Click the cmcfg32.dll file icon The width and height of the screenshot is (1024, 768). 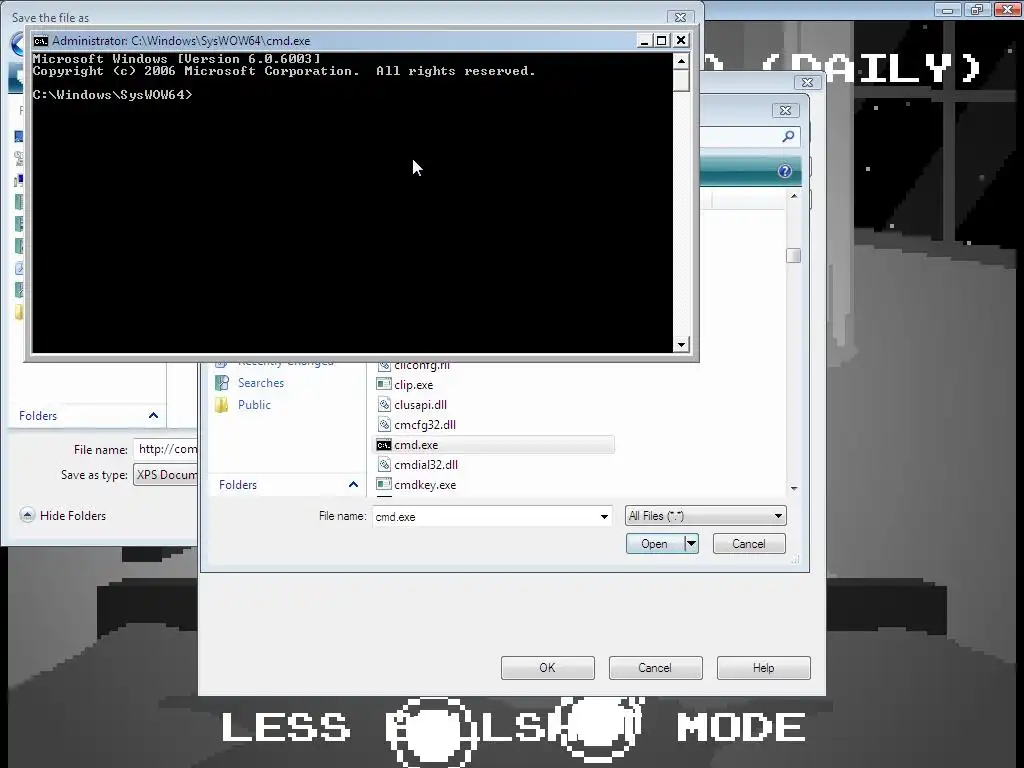(384, 424)
